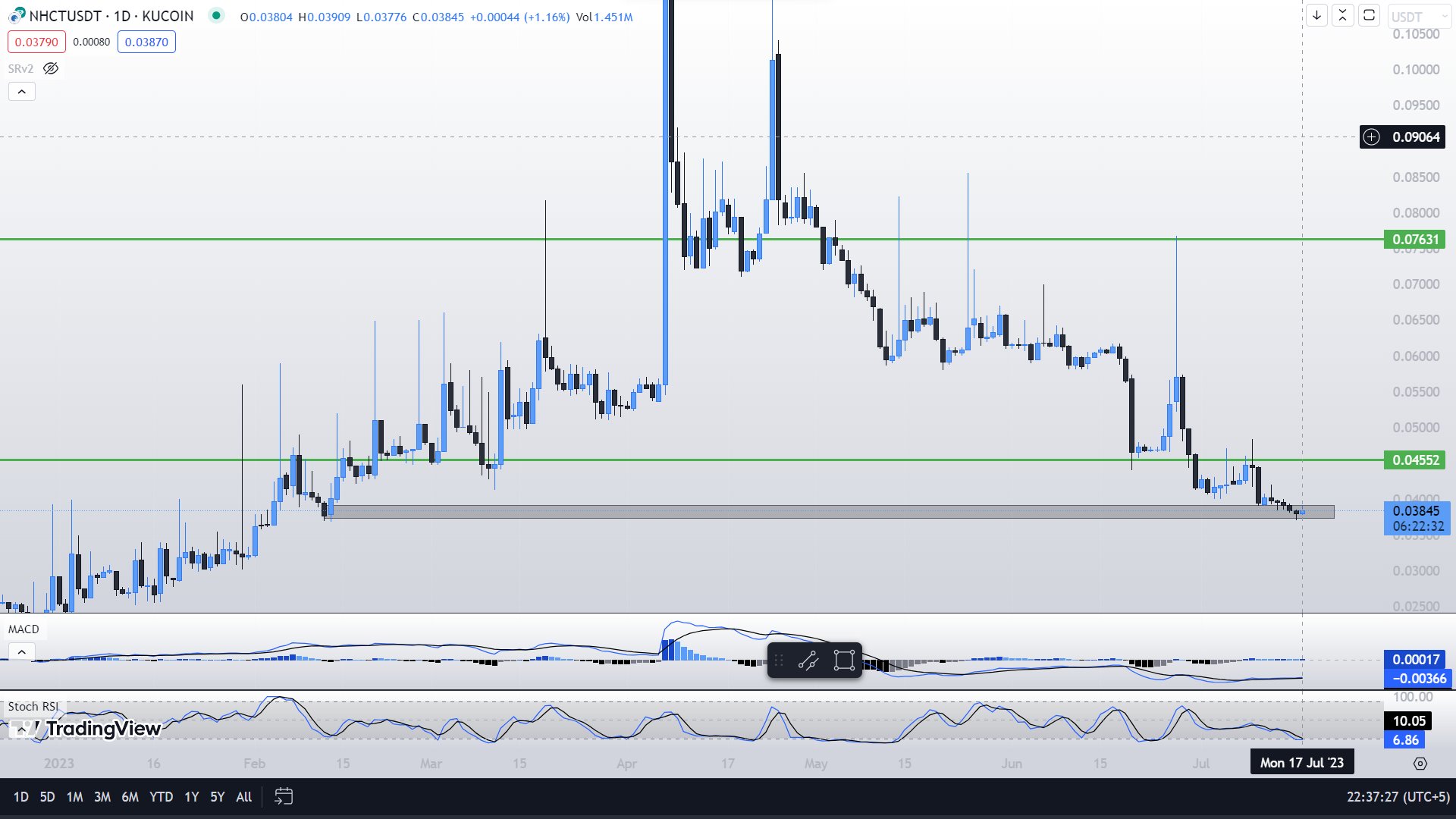This screenshot has height=819, width=1456.
Task: Click the download arrow icon top right
Action: coord(1317,15)
